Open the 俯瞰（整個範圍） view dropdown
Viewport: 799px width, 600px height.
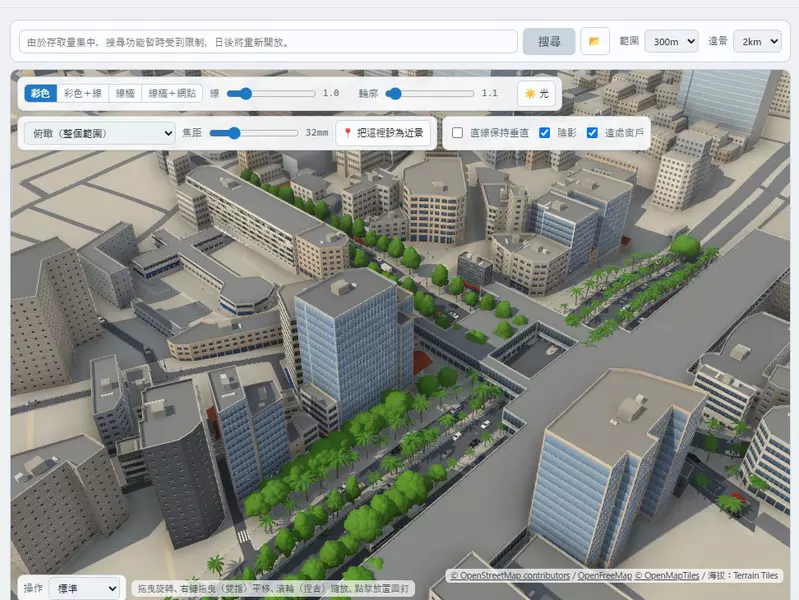(100, 133)
